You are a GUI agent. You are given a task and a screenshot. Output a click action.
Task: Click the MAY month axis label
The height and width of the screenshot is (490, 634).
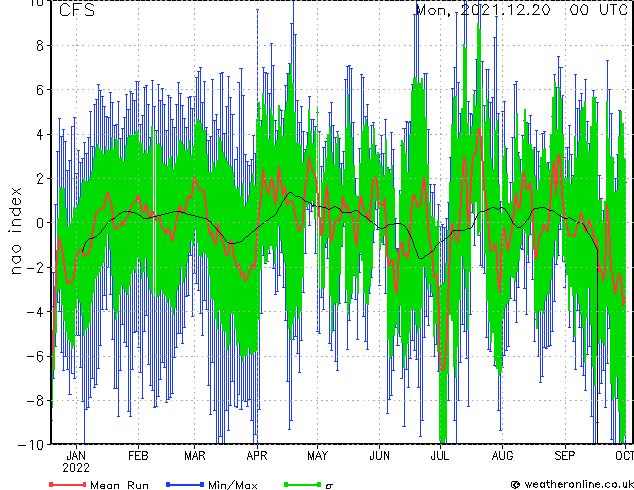(317, 456)
